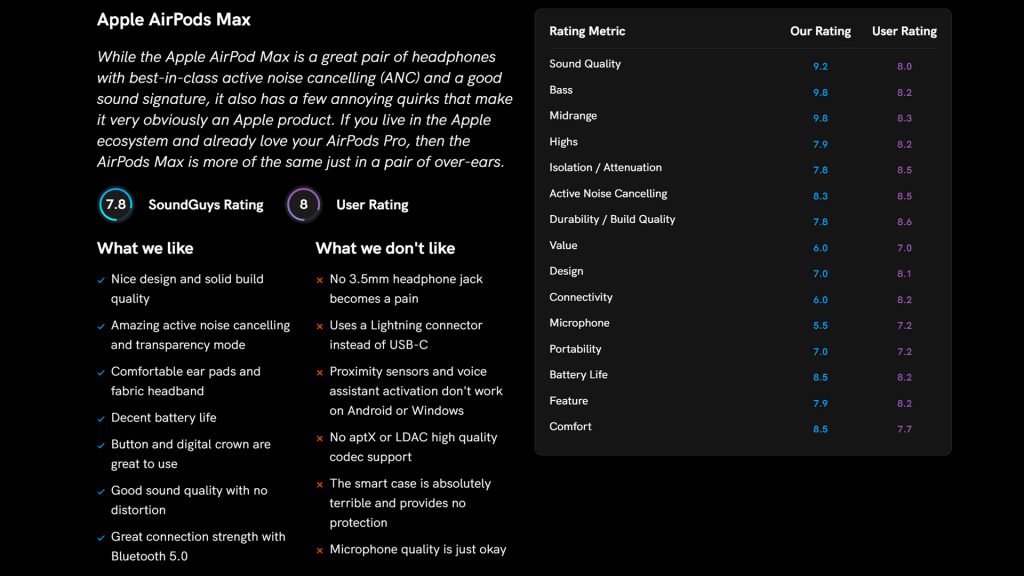The image size is (1024, 576).
Task: Click the 7.8 SoundGuys rating circle
Action: point(116,204)
